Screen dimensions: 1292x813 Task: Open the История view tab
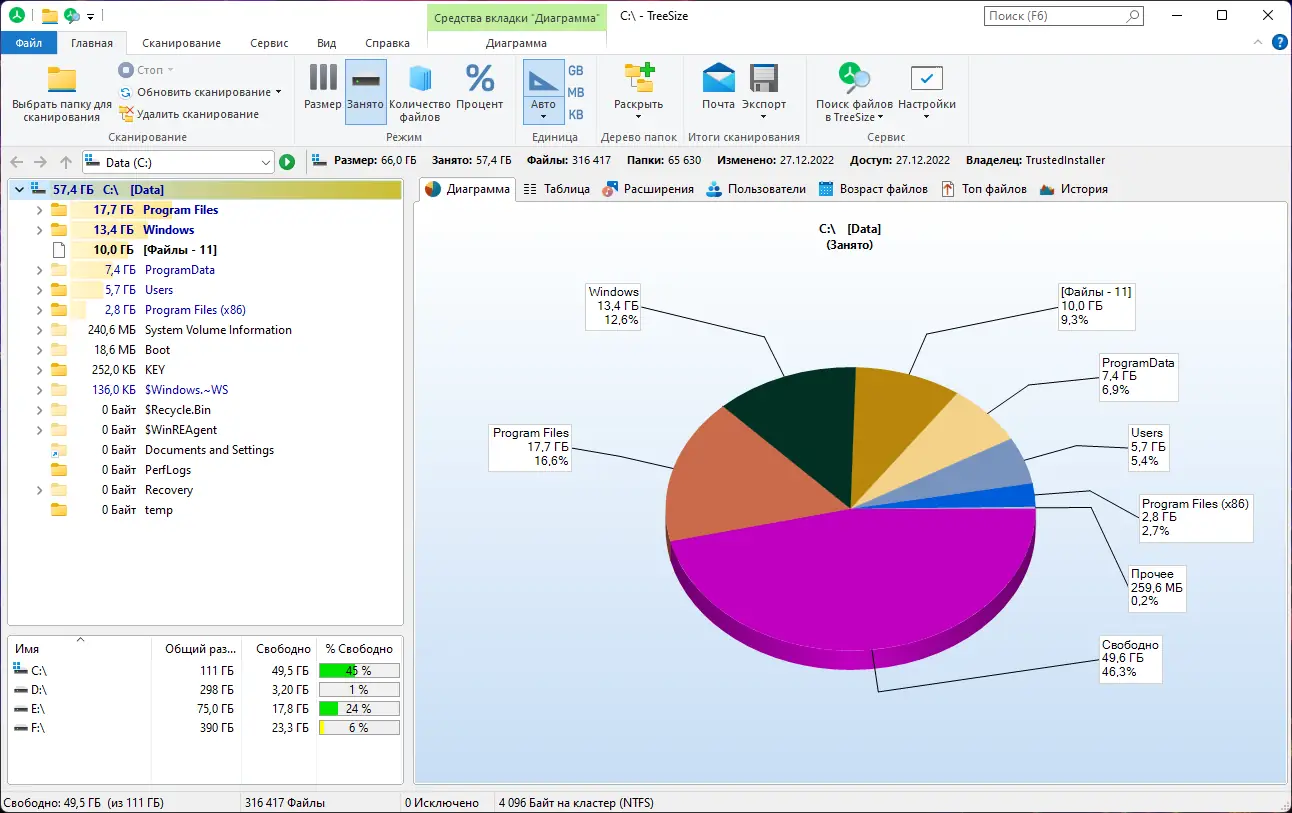pos(1074,189)
